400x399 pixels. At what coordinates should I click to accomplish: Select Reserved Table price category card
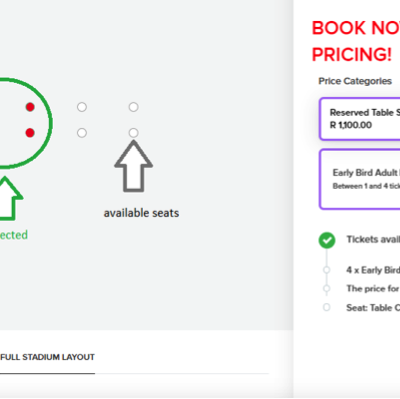click(360, 119)
